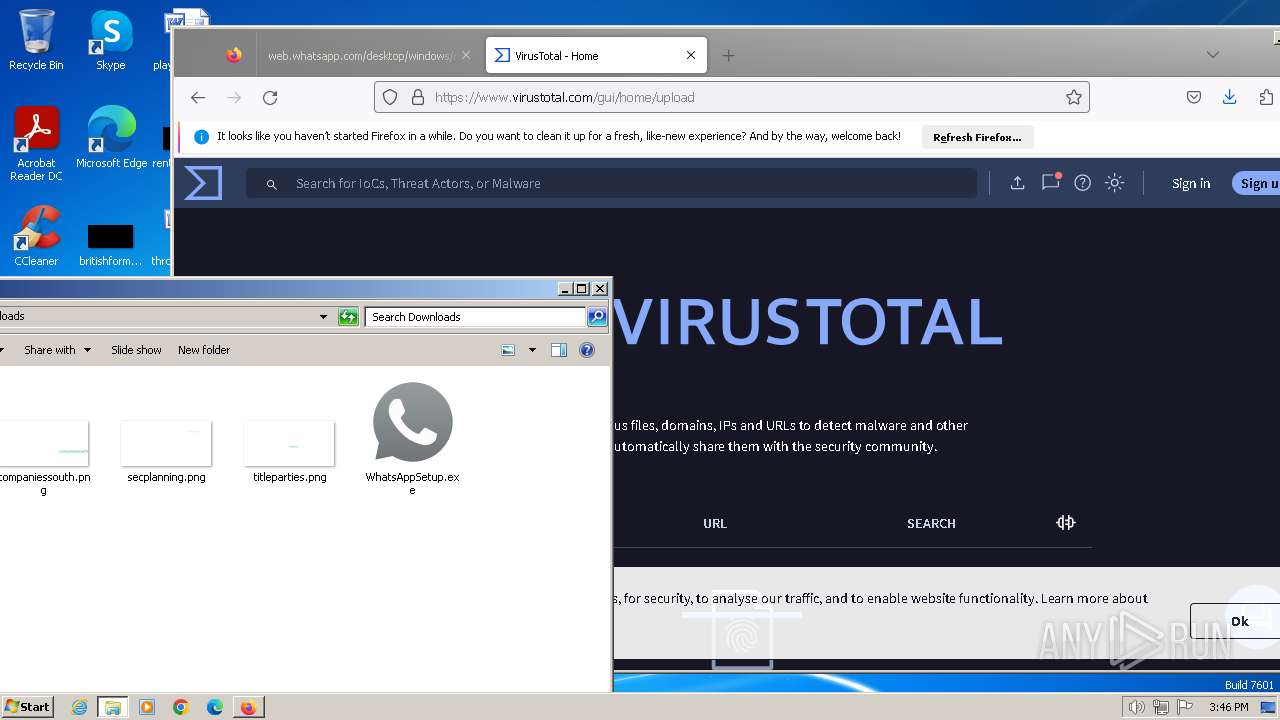Create a New folder in Downloads
Screen dimensions: 1280x720
click(x=204, y=350)
